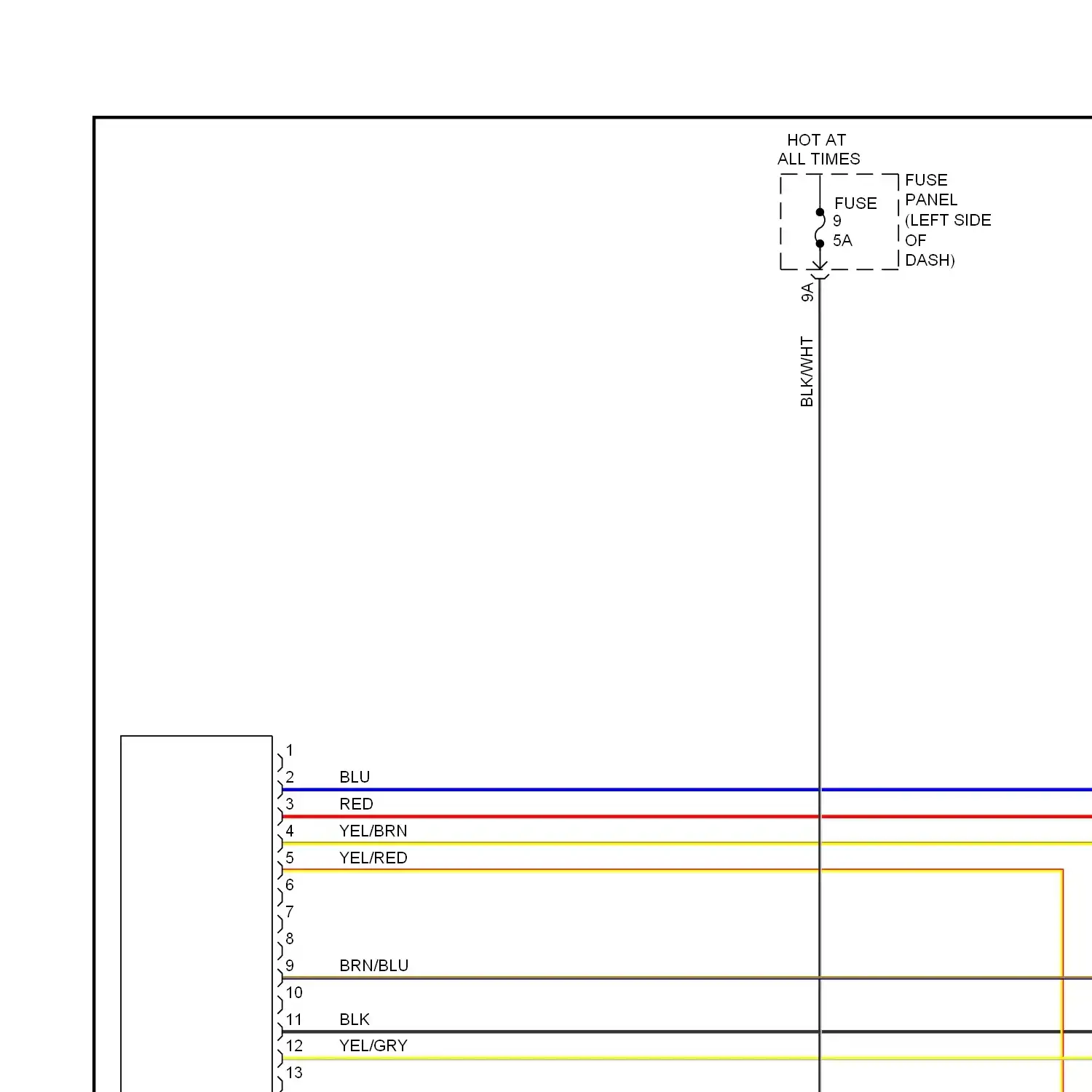This screenshot has height=1092, width=1092.
Task: Click pin number 8 on the connector
Action: (290, 938)
